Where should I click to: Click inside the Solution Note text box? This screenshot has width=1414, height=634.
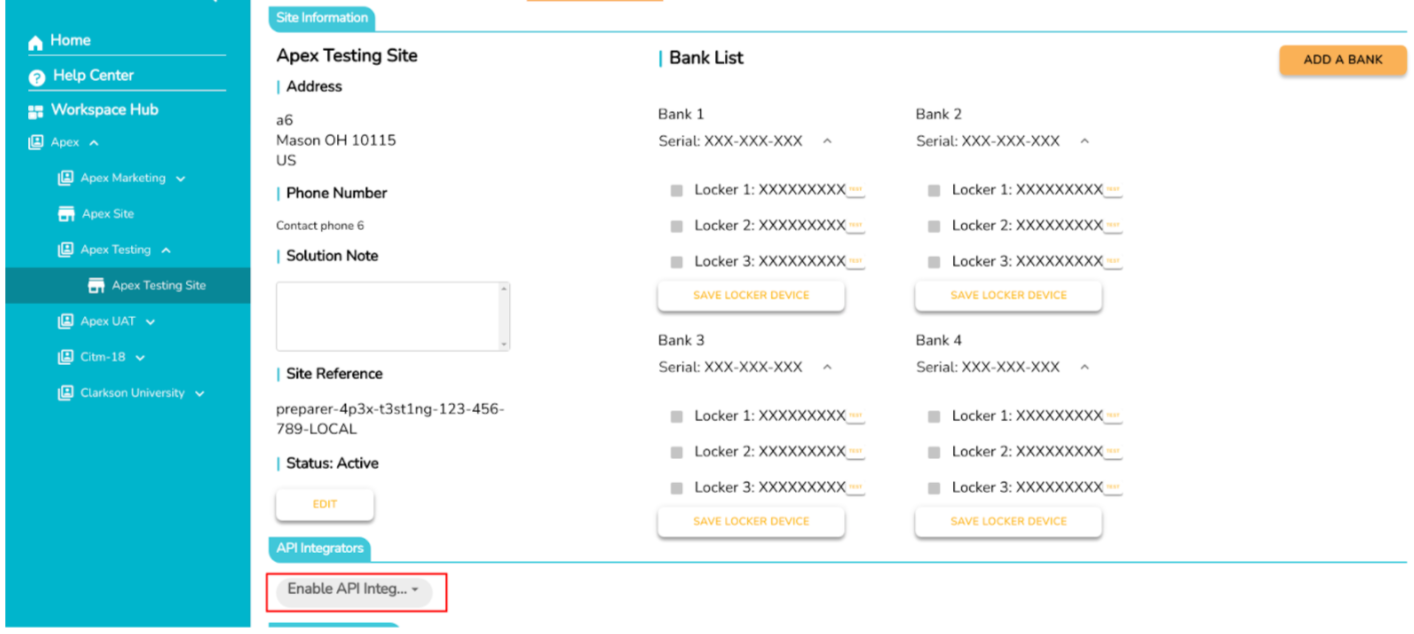[388, 316]
